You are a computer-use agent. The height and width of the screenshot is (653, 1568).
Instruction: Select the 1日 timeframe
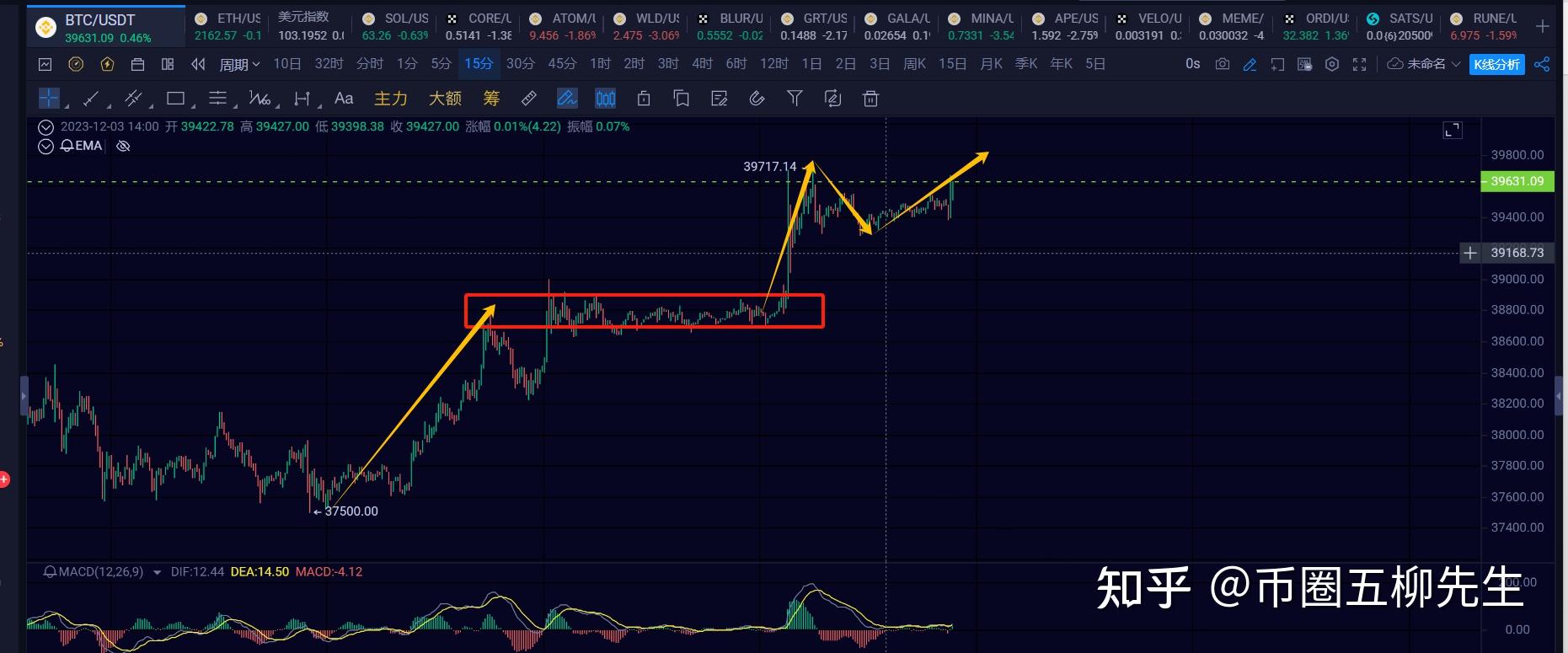click(811, 64)
